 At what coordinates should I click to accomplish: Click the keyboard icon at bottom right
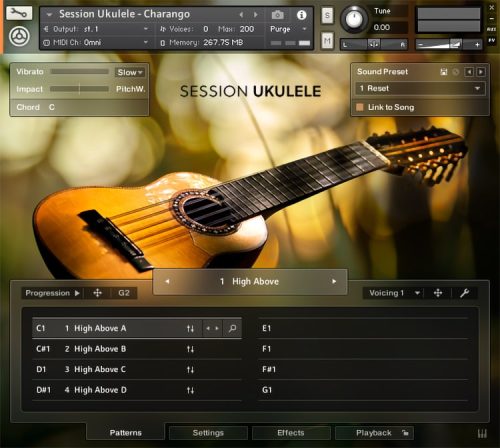tap(482, 433)
